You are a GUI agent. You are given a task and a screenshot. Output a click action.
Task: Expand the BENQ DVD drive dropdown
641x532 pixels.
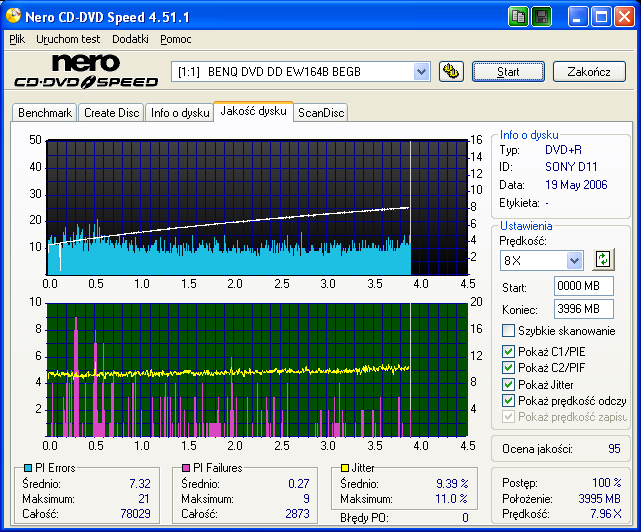pyautogui.click(x=421, y=72)
